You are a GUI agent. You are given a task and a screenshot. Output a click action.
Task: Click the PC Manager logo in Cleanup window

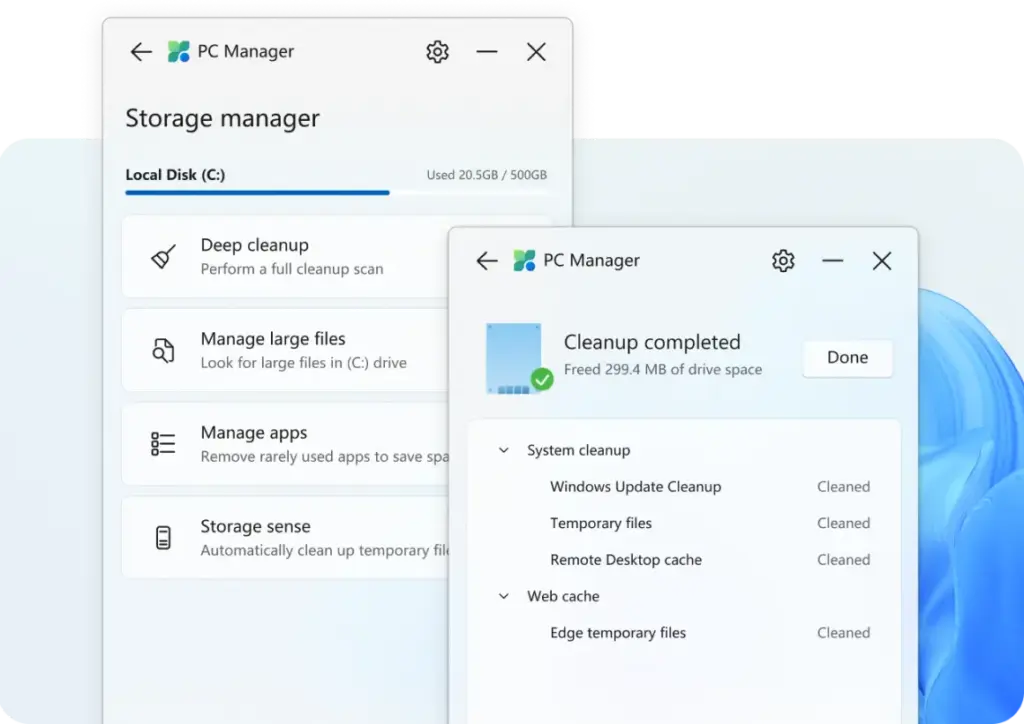[x=524, y=260]
